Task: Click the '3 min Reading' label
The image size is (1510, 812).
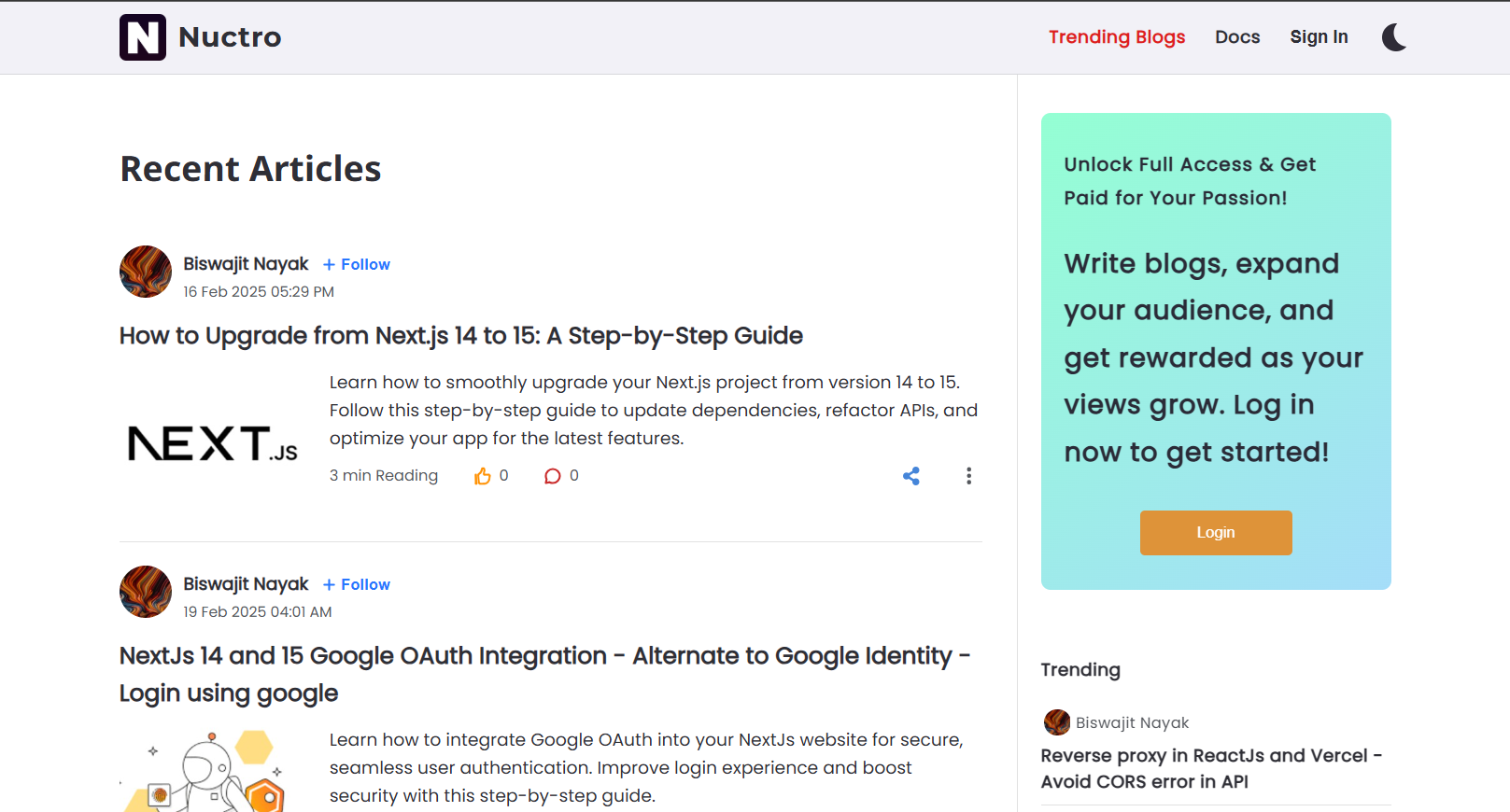Action: tap(384, 476)
